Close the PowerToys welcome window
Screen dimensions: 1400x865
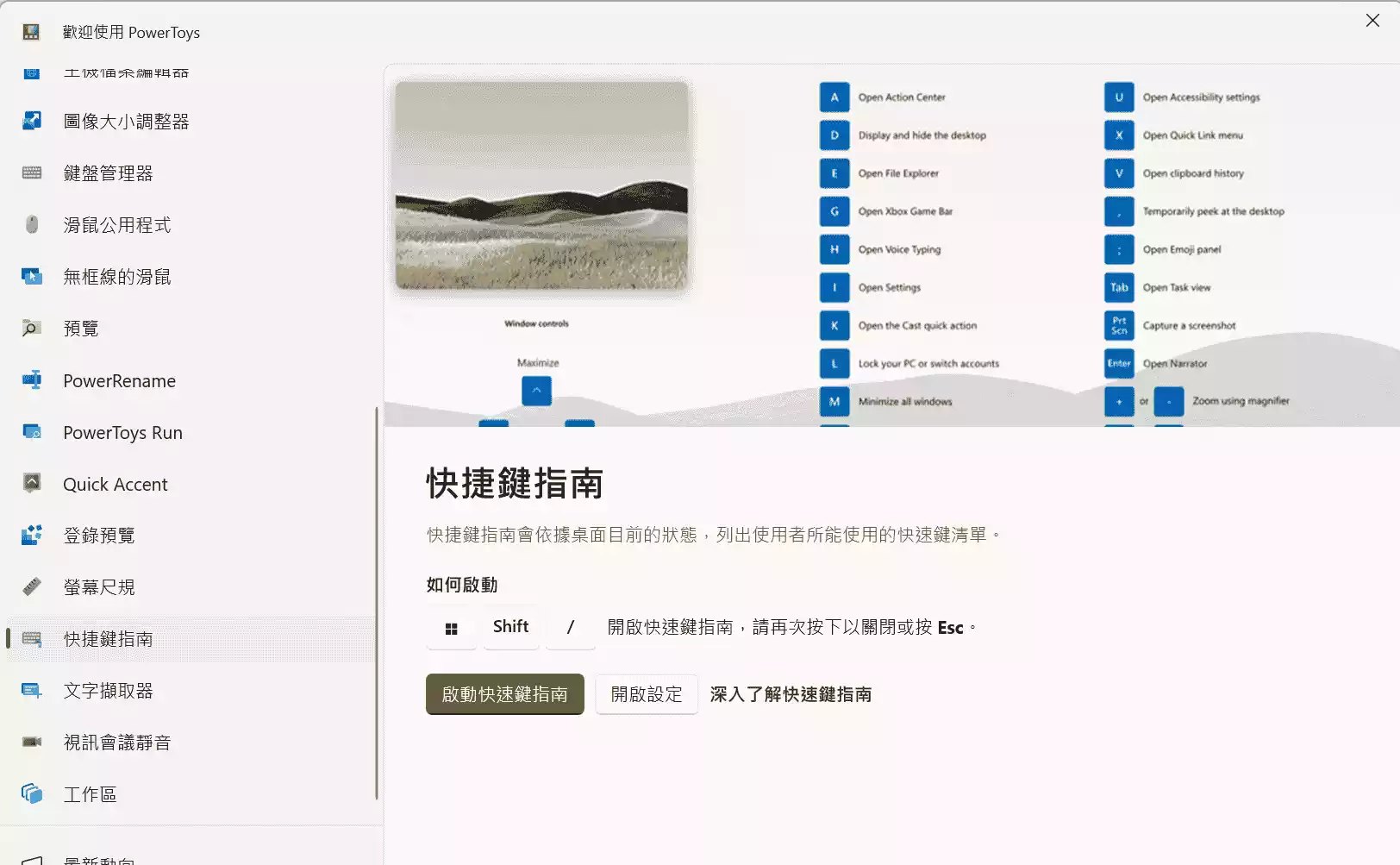1372,20
